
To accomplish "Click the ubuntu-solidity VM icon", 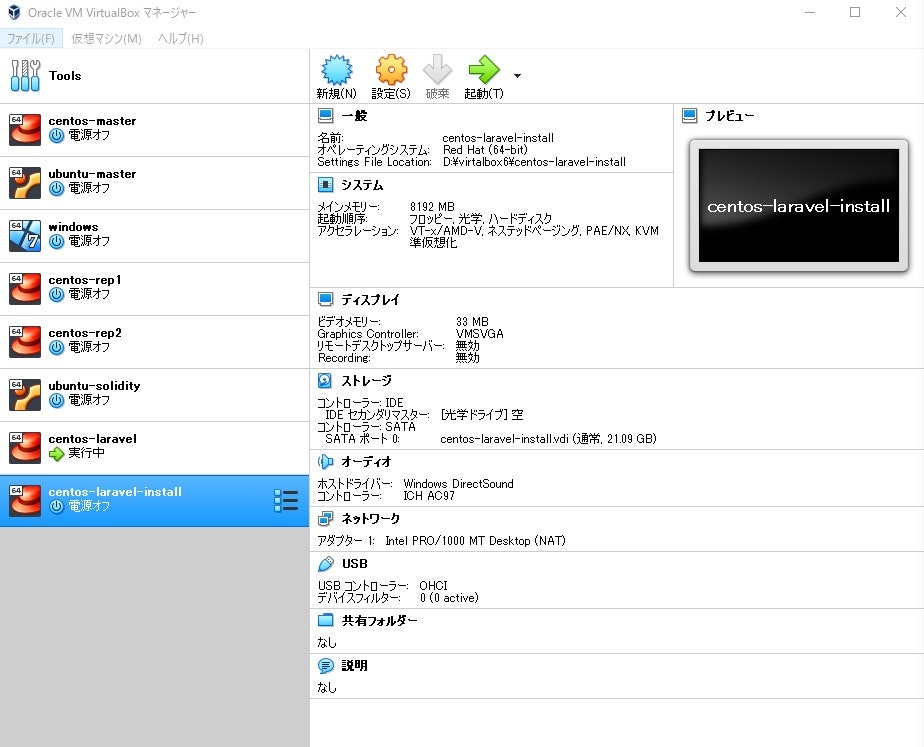I will pos(25,395).
